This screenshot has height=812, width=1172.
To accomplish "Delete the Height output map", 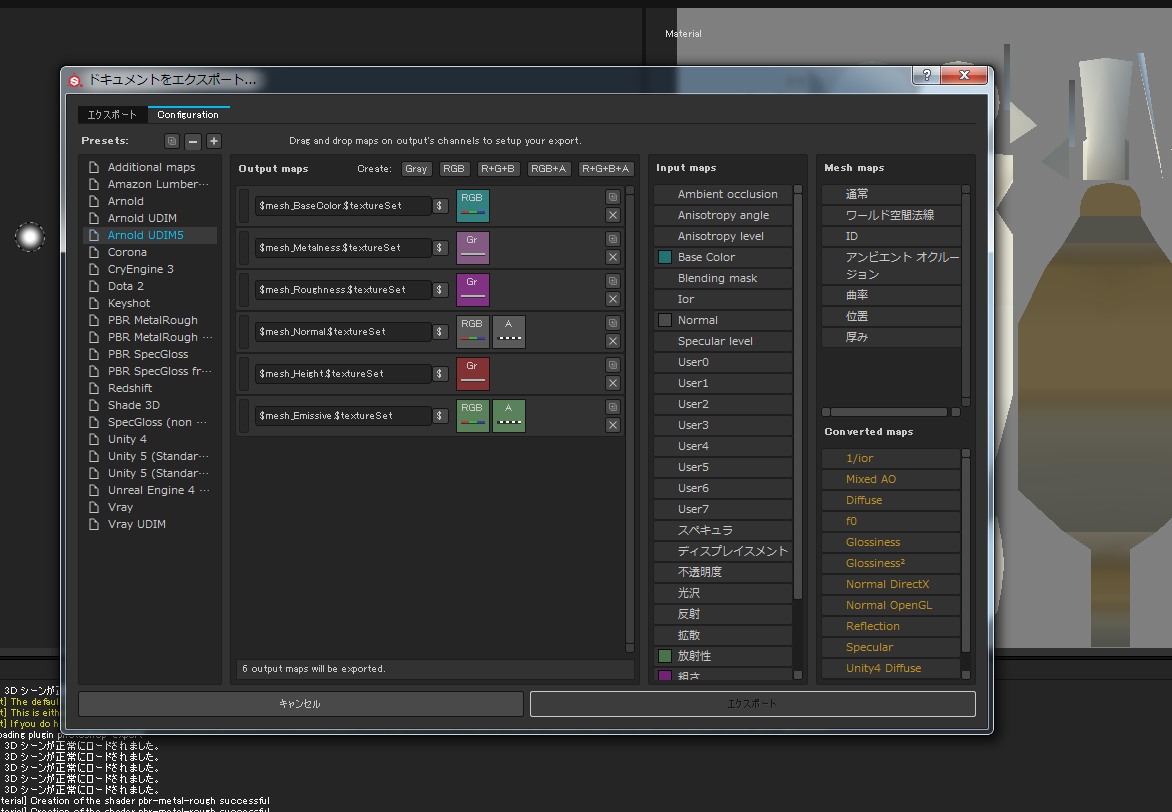I will (x=613, y=383).
